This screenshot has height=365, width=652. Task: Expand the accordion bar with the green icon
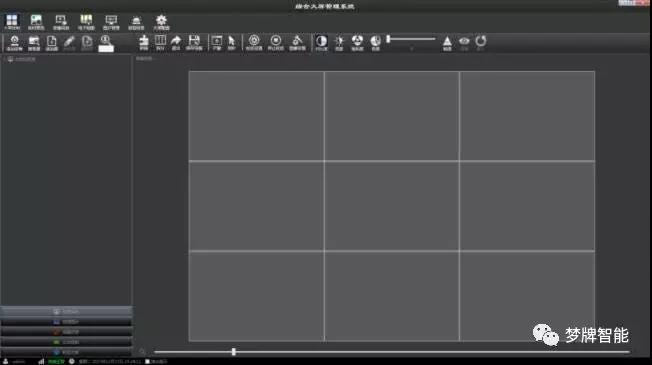(x=67, y=342)
